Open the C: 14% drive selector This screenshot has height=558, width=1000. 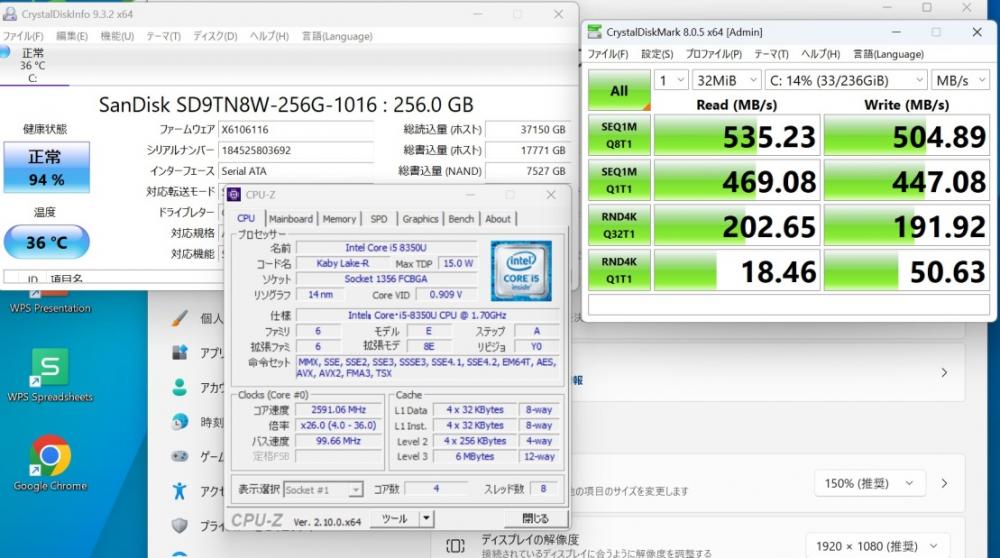click(x=846, y=80)
